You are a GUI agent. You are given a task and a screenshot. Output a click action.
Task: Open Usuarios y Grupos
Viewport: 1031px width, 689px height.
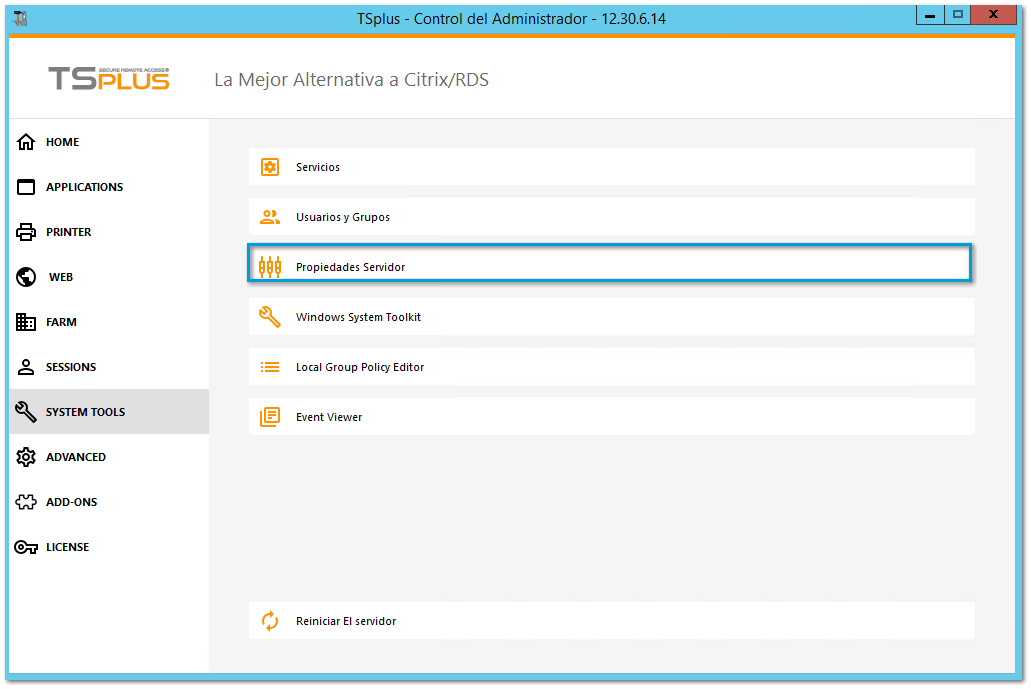pos(611,217)
